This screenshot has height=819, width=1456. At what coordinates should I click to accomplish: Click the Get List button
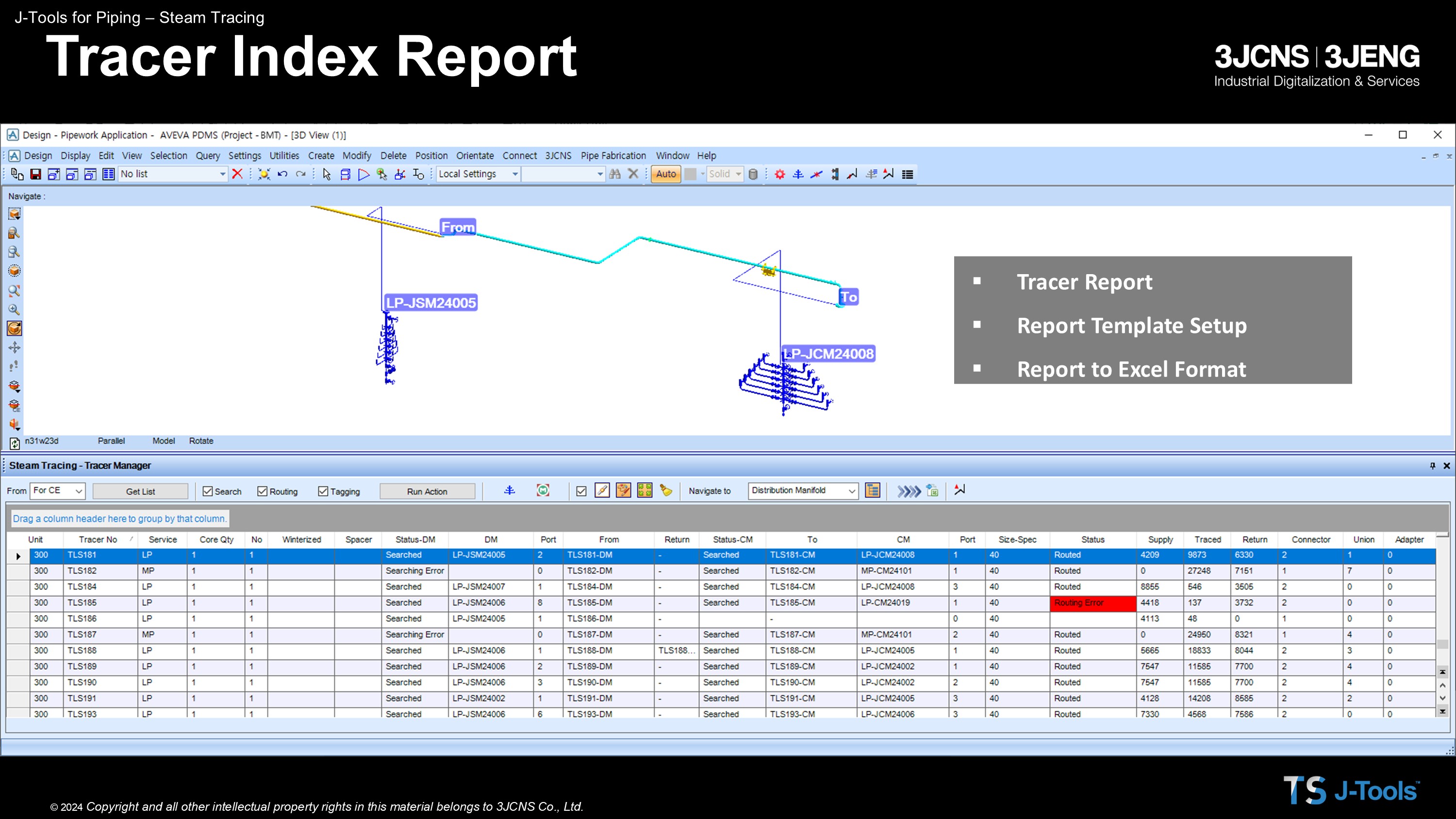(x=140, y=491)
